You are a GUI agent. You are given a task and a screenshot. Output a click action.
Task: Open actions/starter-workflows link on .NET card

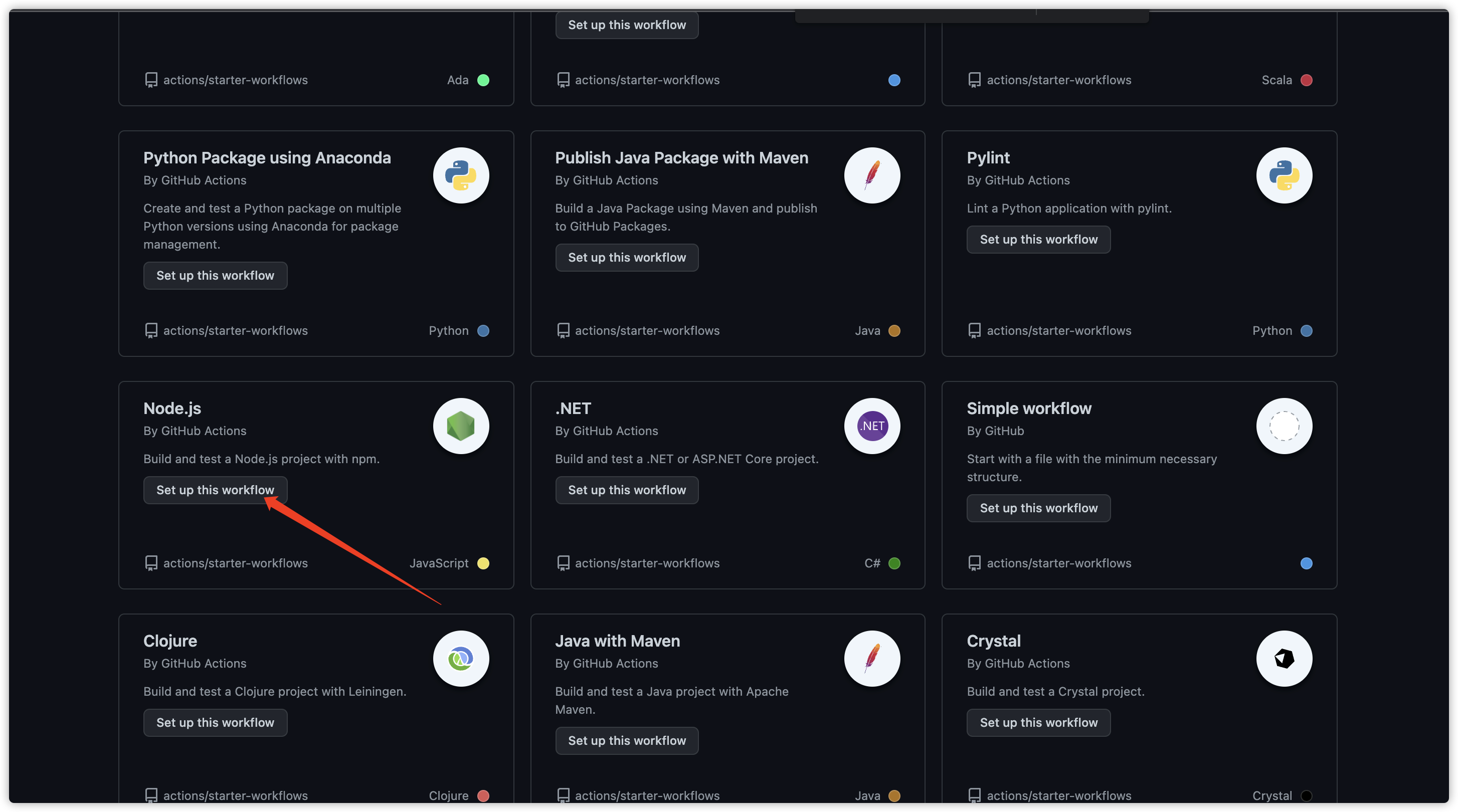647,563
